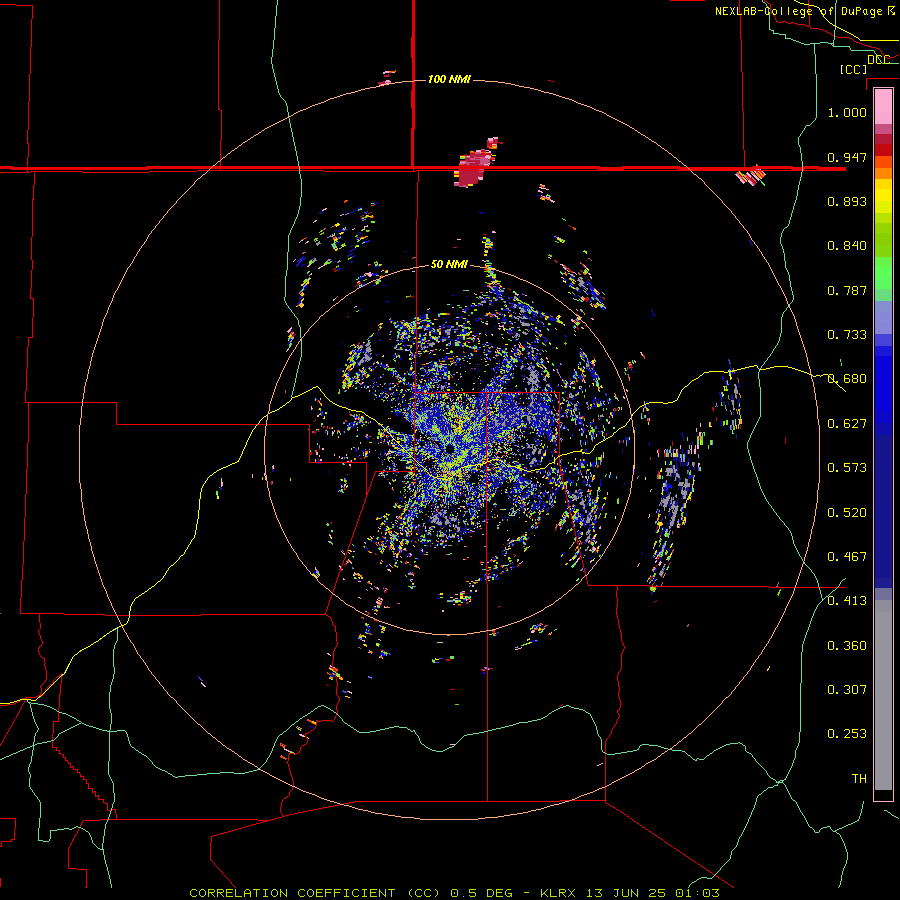Click the 0.840 legend value
Image resolution: width=900 pixels, height=900 pixels.
[847, 246]
